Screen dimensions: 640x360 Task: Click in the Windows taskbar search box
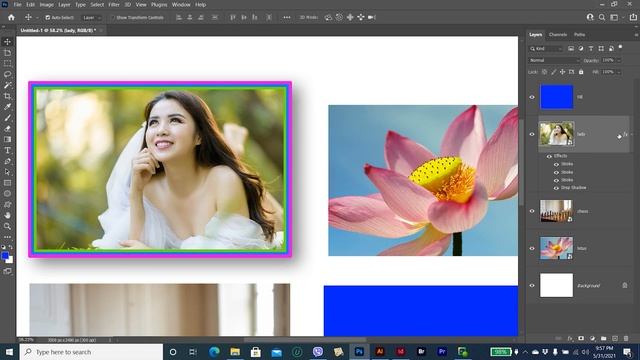coord(91,352)
